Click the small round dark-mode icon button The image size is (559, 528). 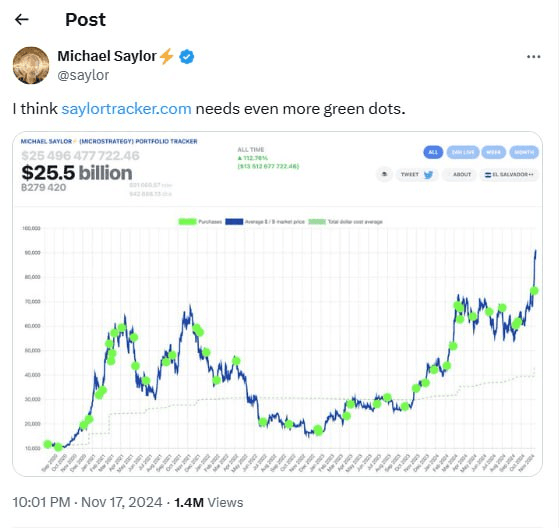[384, 174]
